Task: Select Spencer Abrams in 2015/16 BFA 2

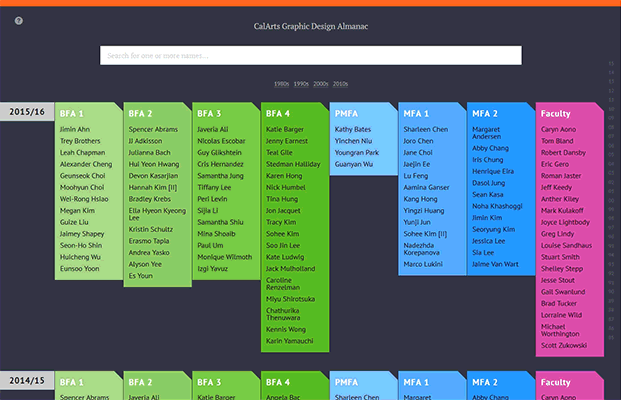Action: coord(154,130)
